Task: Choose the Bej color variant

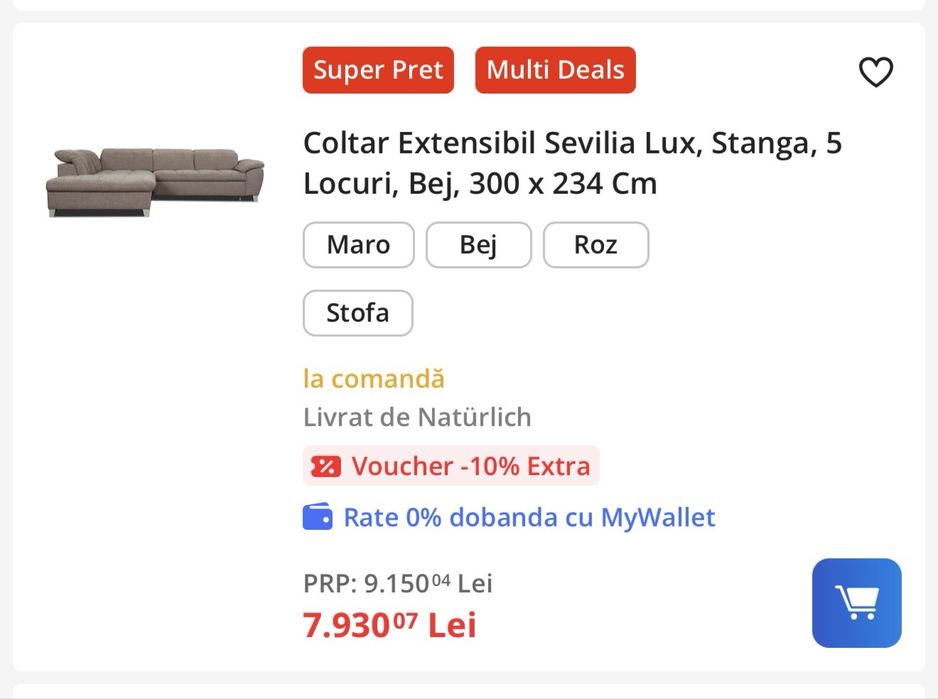Action: (478, 245)
